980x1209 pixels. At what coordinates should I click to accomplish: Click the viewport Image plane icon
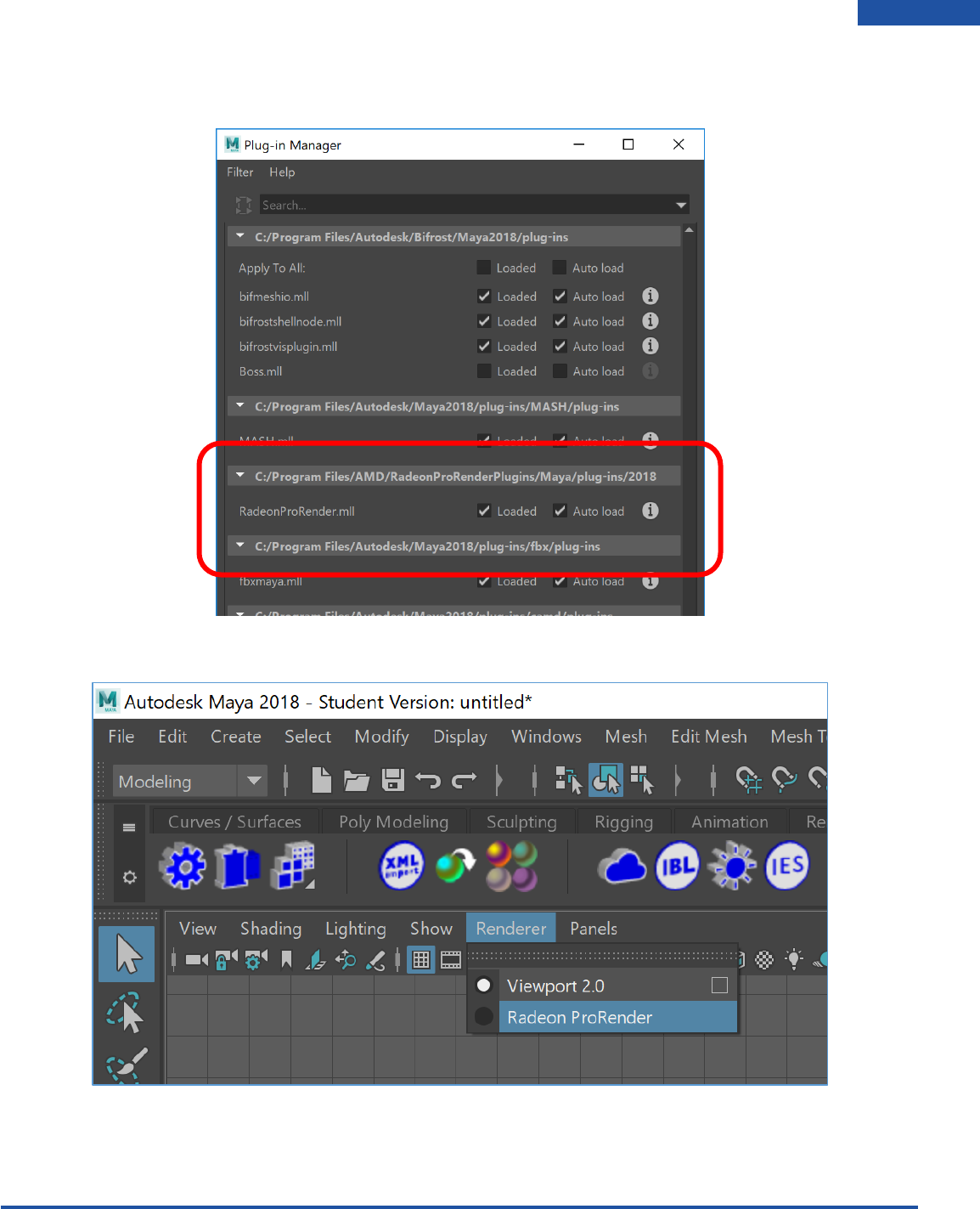(x=315, y=960)
